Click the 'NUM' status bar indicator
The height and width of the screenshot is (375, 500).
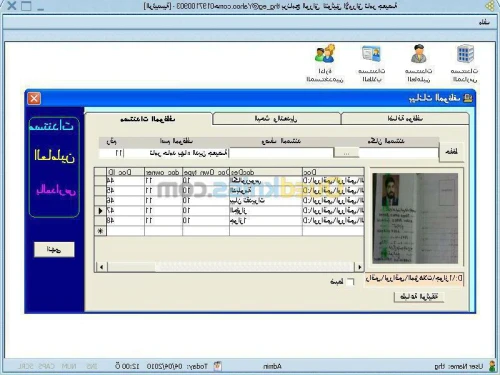pyautogui.click(x=69, y=366)
